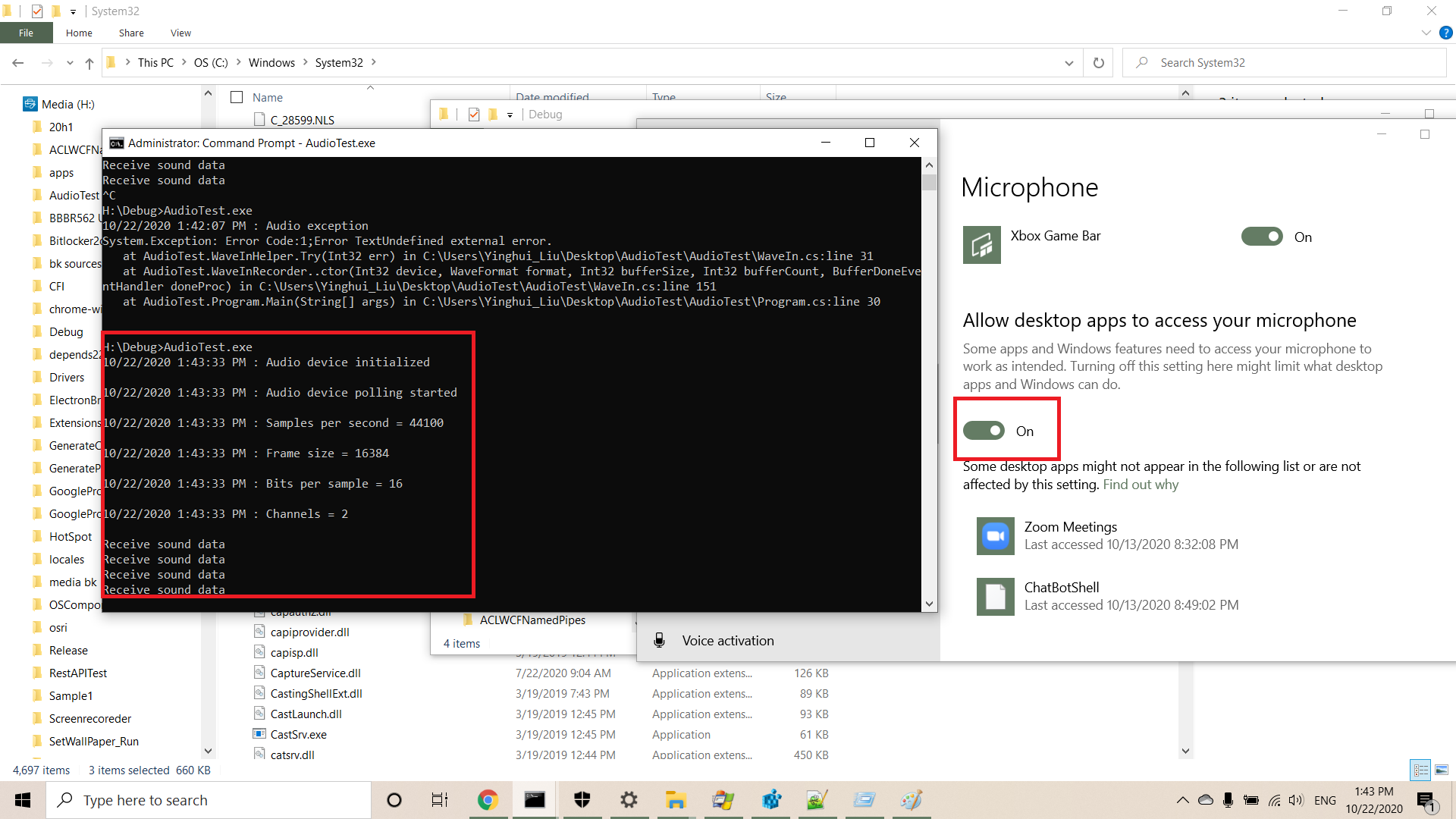This screenshot has height=819, width=1456.
Task: Open Cortana from taskbar
Action: coord(394,800)
